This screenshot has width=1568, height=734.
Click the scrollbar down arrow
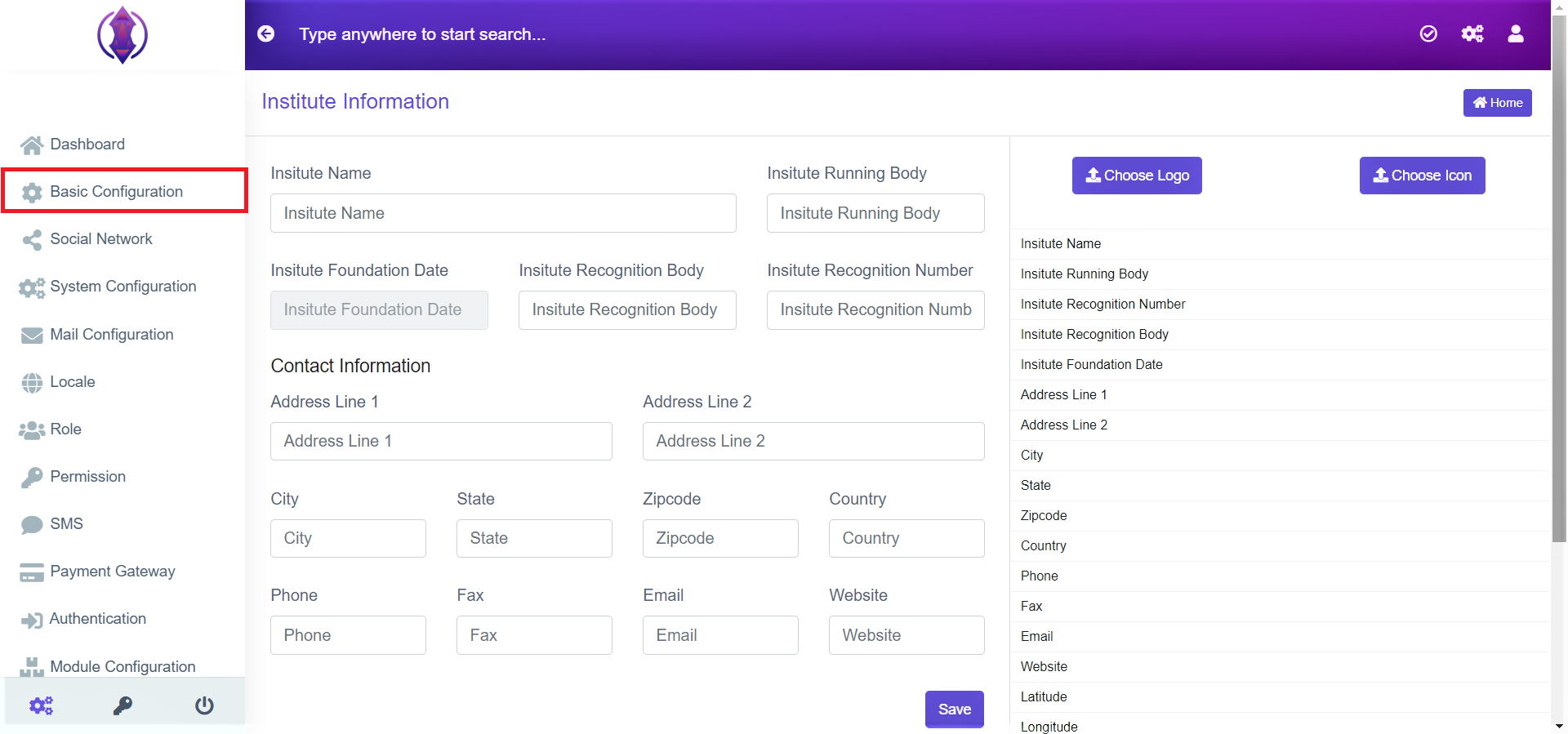[x=1559, y=726]
